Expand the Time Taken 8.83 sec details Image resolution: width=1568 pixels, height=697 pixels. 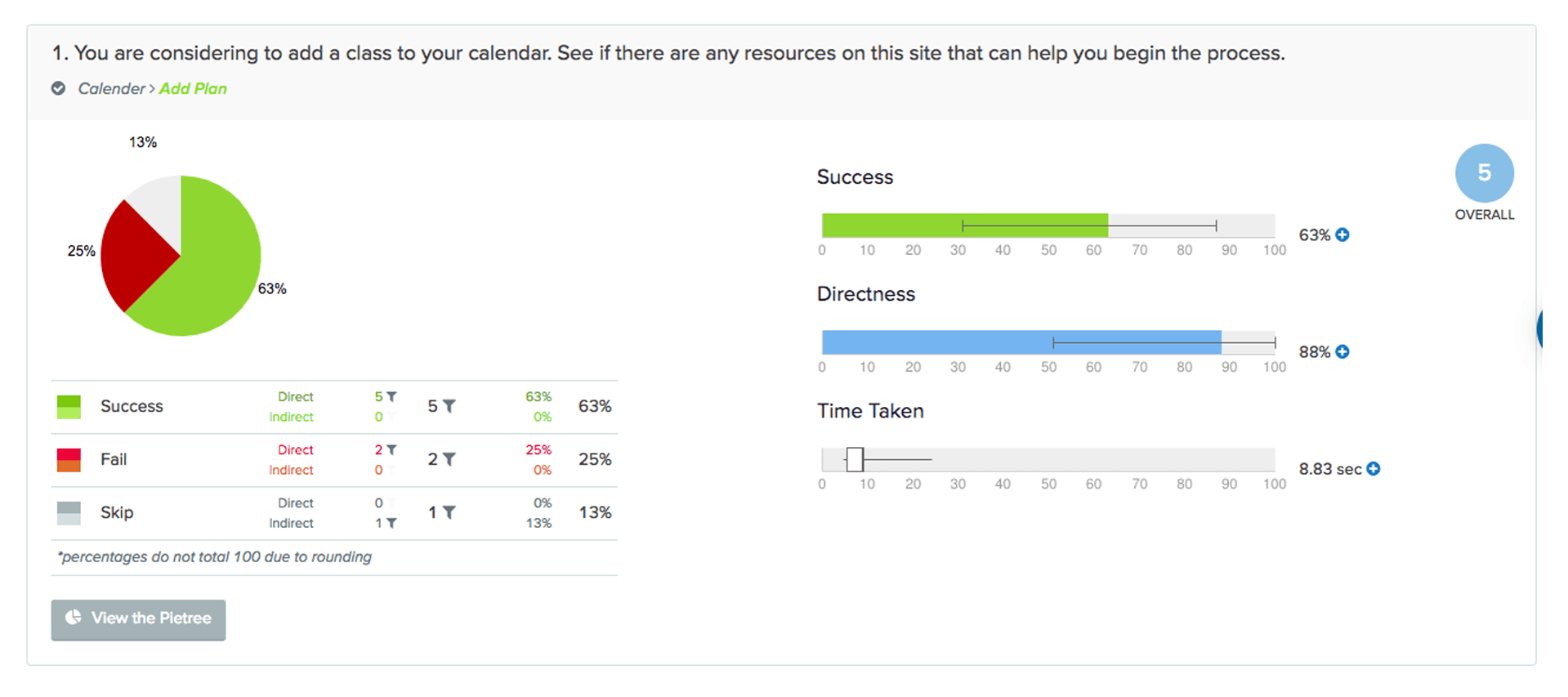1374,469
